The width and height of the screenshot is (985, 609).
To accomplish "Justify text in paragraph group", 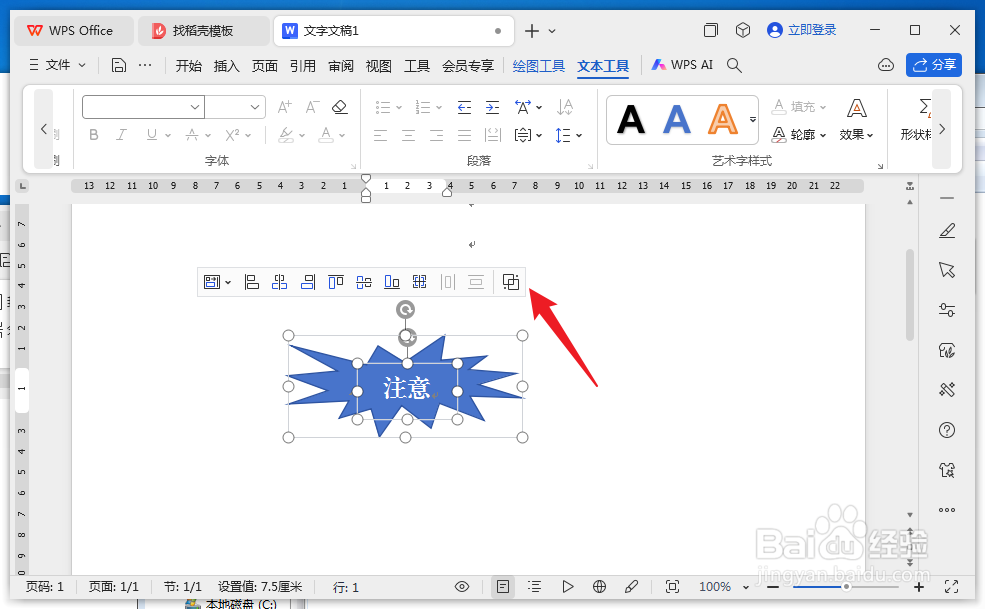I will pos(464,135).
